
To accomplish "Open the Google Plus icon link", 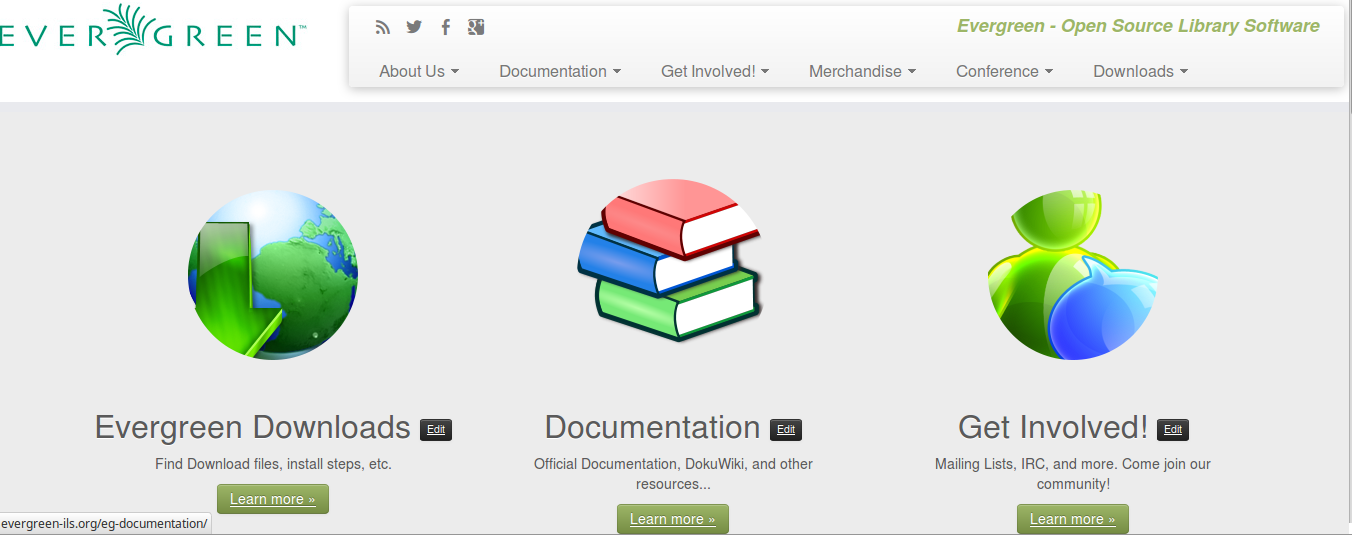I will pyautogui.click(x=476, y=27).
